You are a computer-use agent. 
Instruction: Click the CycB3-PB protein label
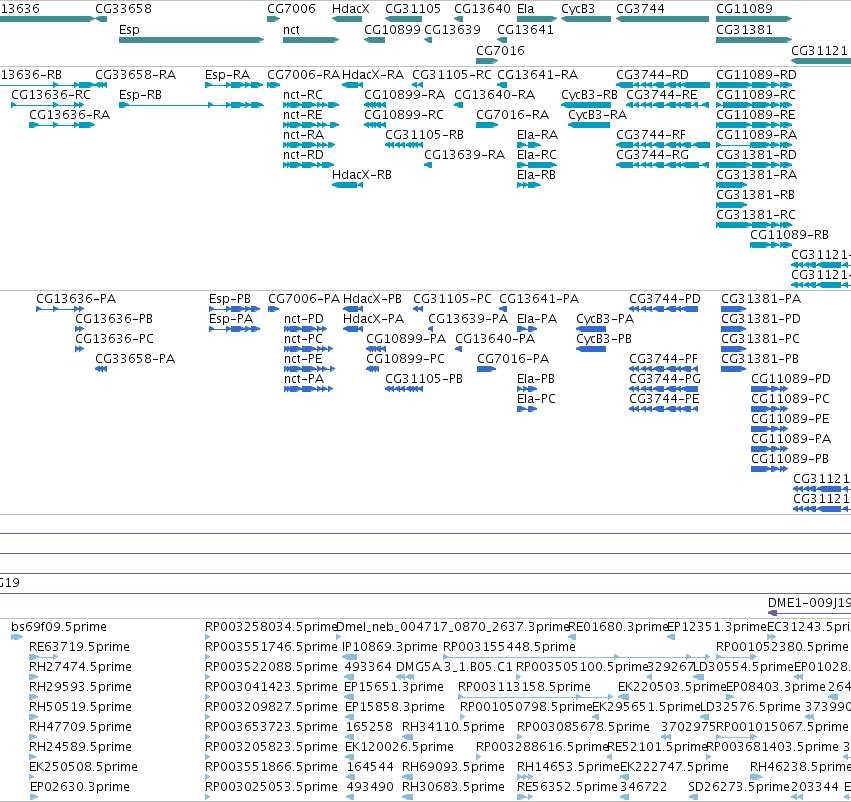[x=604, y=339]
